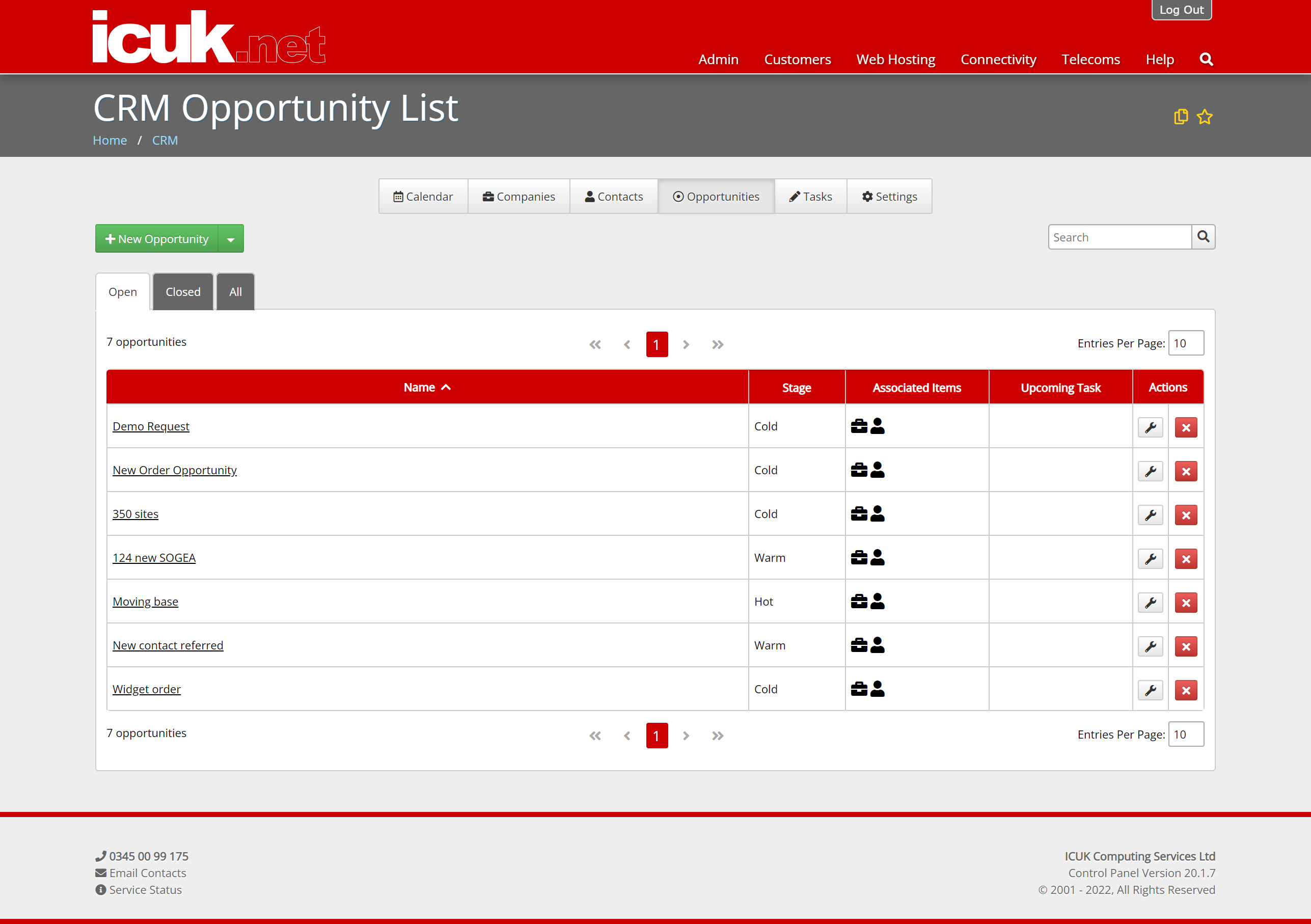Expand the New Opportunity dropdown arrow
1311x924 pixels.
231,239
